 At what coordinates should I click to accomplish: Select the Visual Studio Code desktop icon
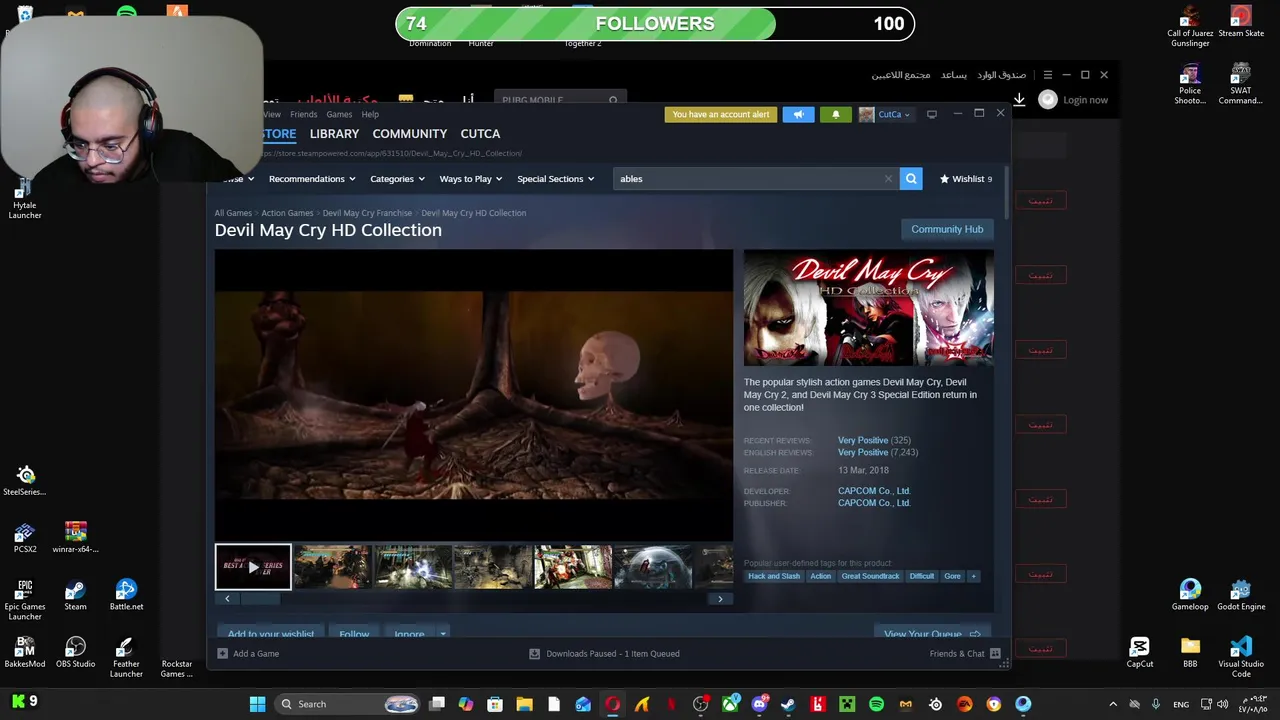coord(1240,657)
